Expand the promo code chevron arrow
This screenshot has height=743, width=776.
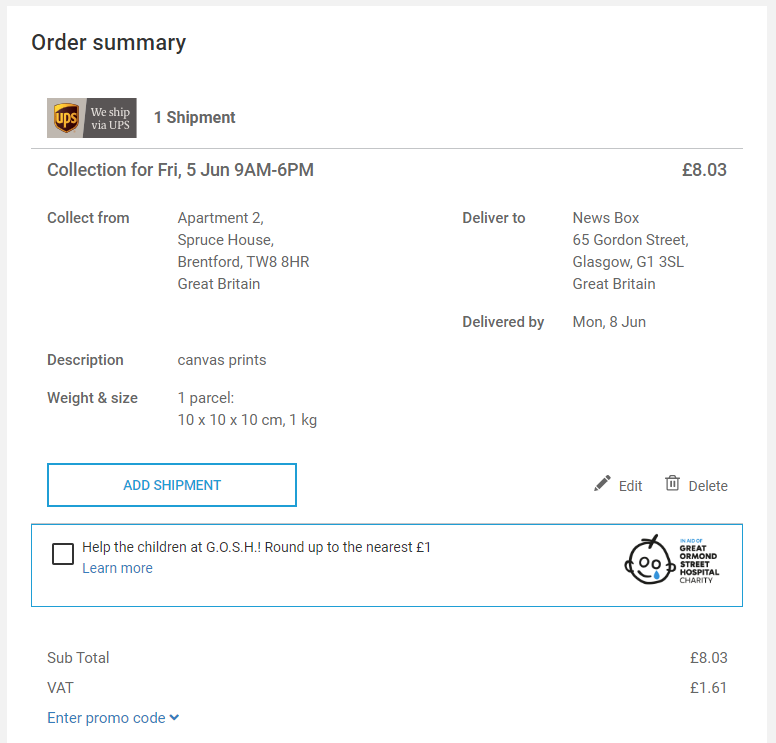click(x=174, y=717)
